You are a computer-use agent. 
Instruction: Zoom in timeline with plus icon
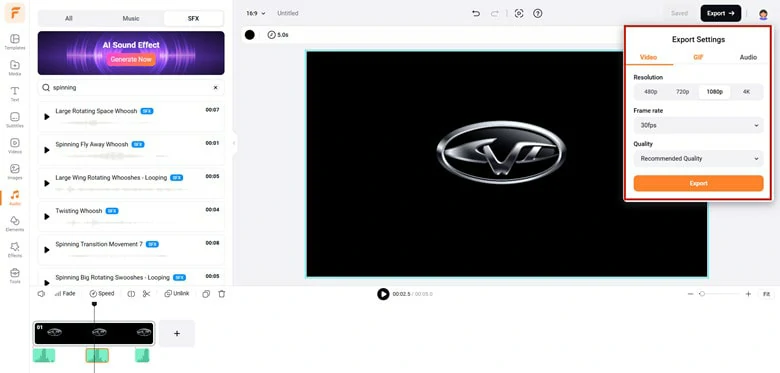coord(748,294)
